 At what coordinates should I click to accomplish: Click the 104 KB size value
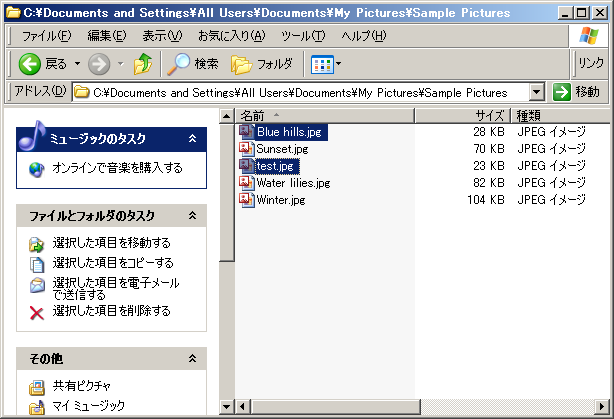[486, 200]
